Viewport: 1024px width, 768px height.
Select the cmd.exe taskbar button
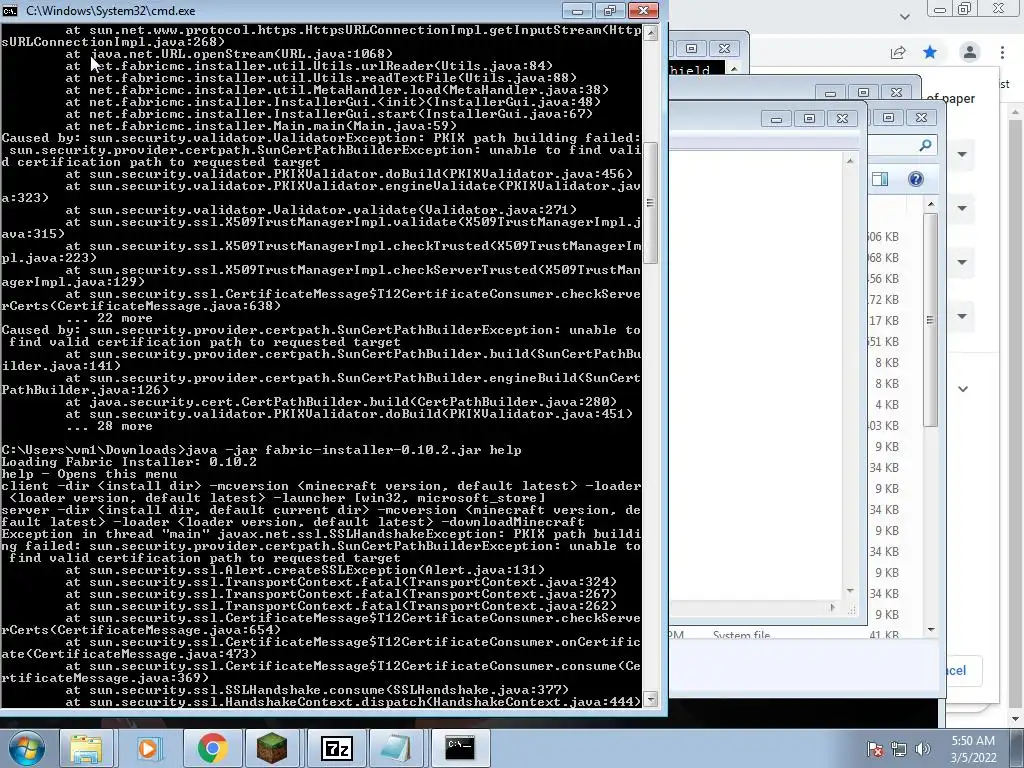pos(459,748)
